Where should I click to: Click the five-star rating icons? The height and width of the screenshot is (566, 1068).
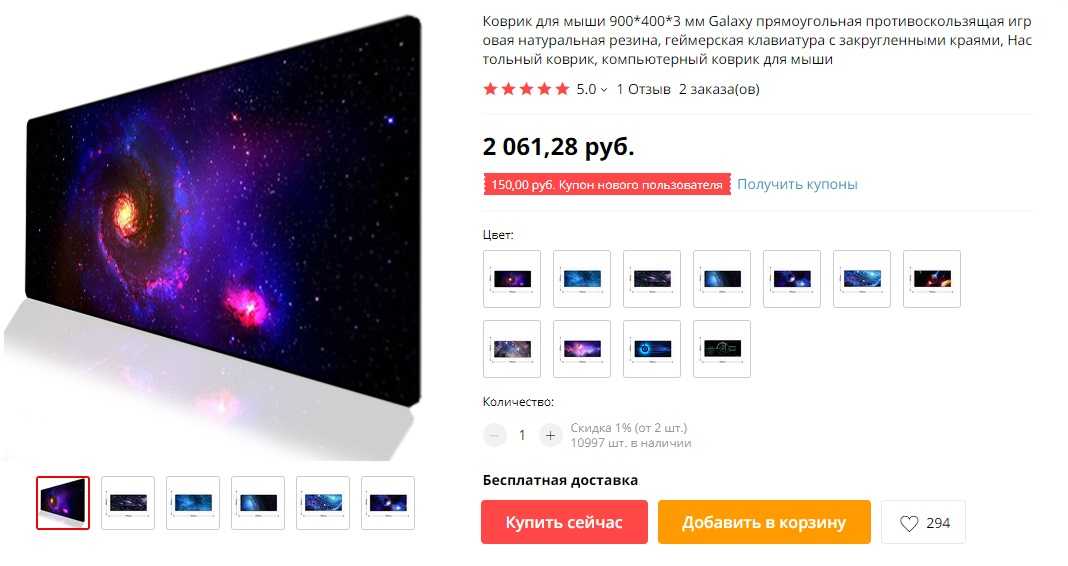coord(526,89)
